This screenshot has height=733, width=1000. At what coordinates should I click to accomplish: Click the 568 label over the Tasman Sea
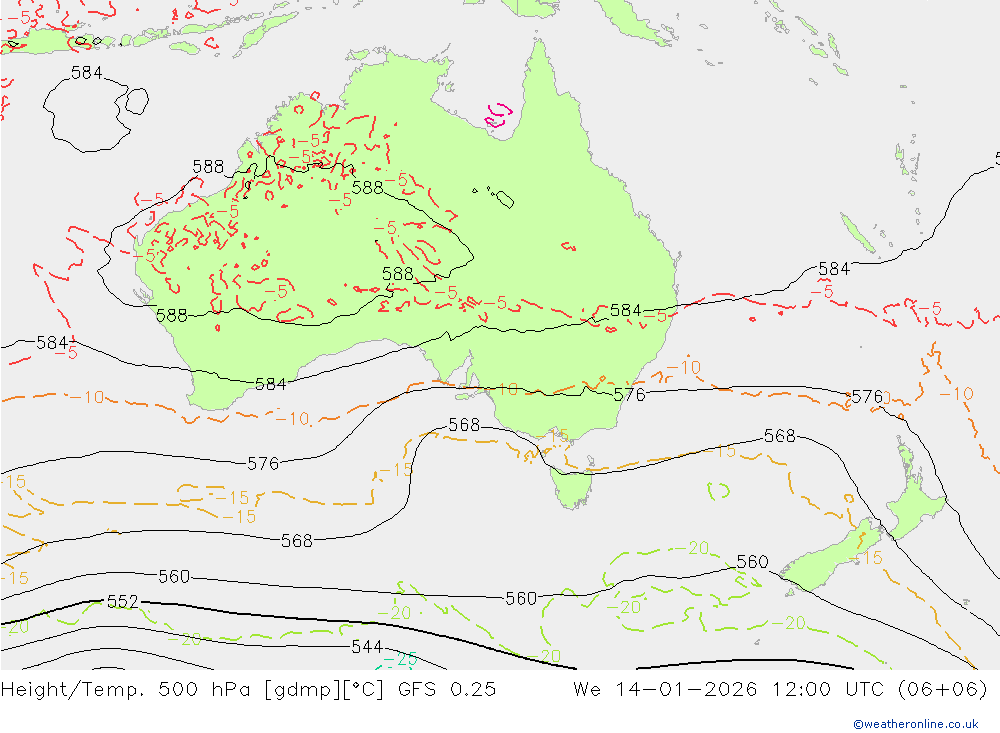tap(780, 436)
